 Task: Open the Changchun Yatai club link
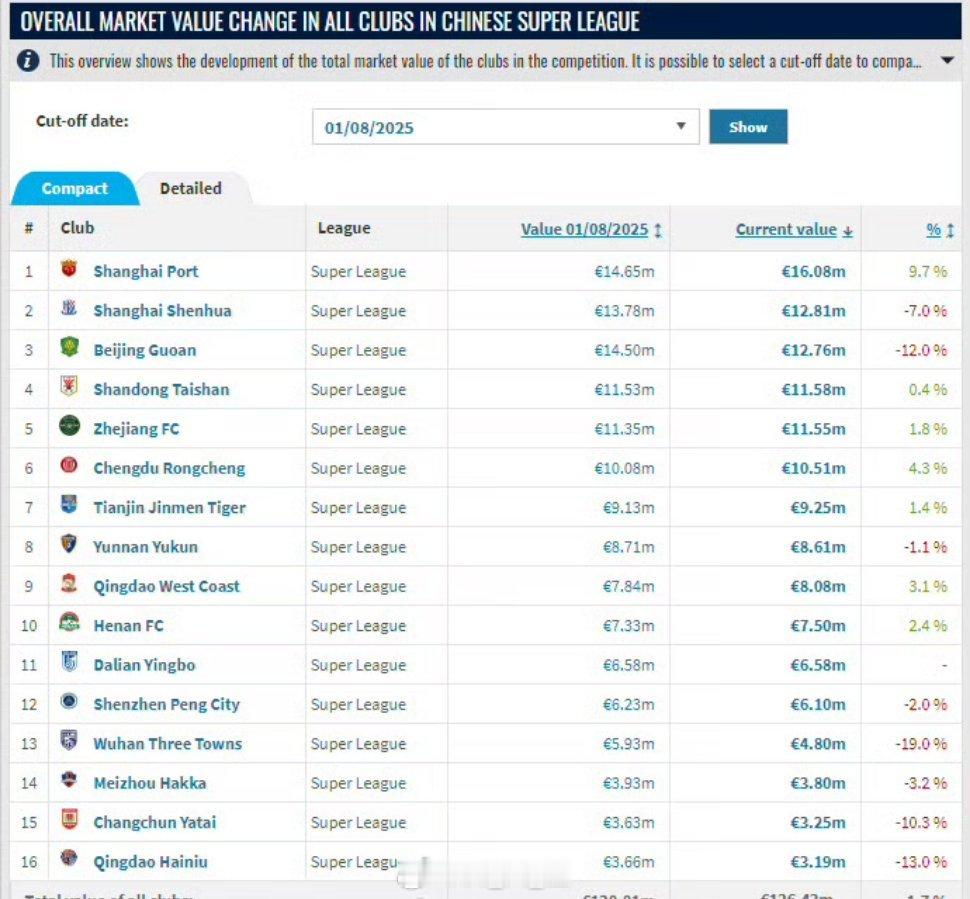155,823
